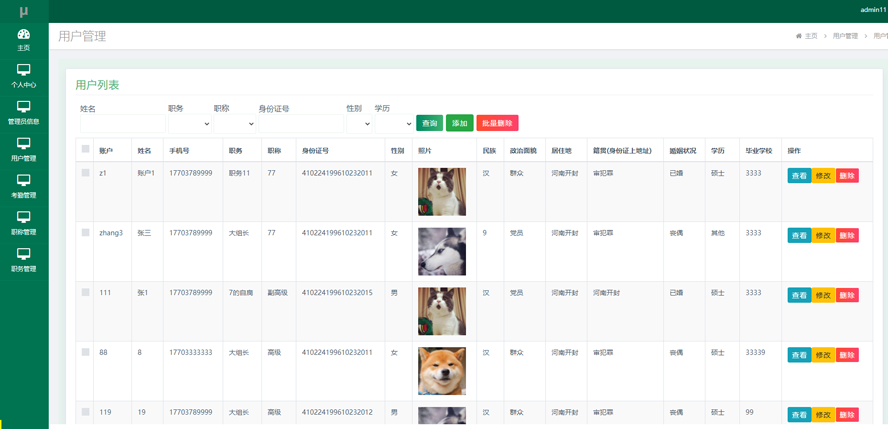Click the home icon in breadcrumb
This screenshot has width=888, height=429.
[x=799, y=36]
